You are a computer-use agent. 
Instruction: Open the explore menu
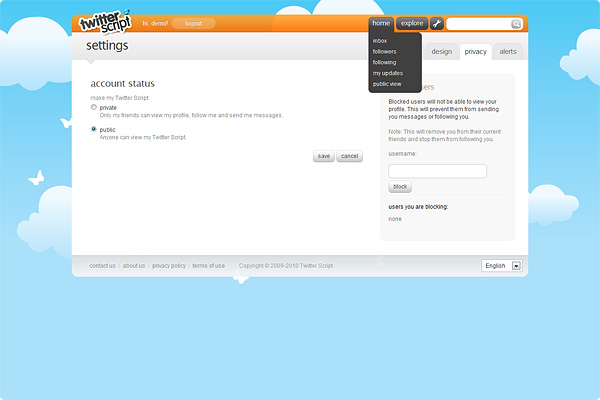coord(411,23)
